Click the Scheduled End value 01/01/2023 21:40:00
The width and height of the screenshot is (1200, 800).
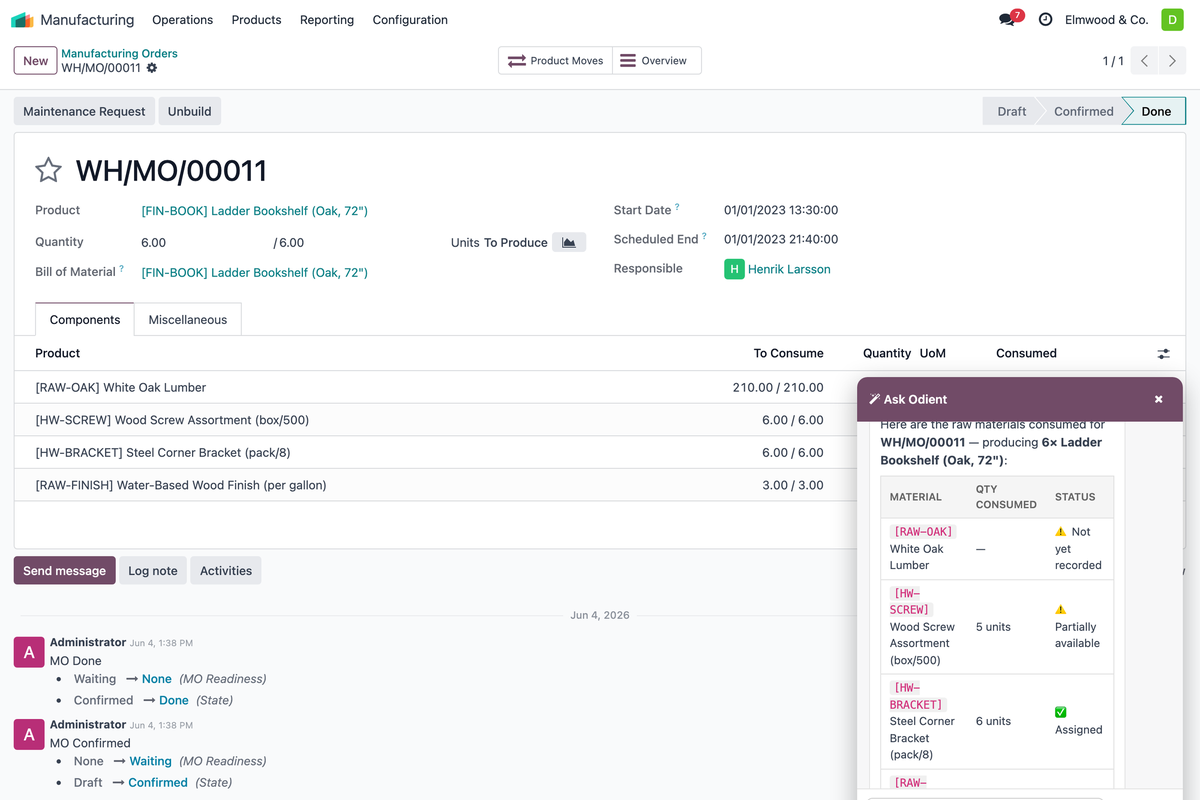(x=781, y=239)
